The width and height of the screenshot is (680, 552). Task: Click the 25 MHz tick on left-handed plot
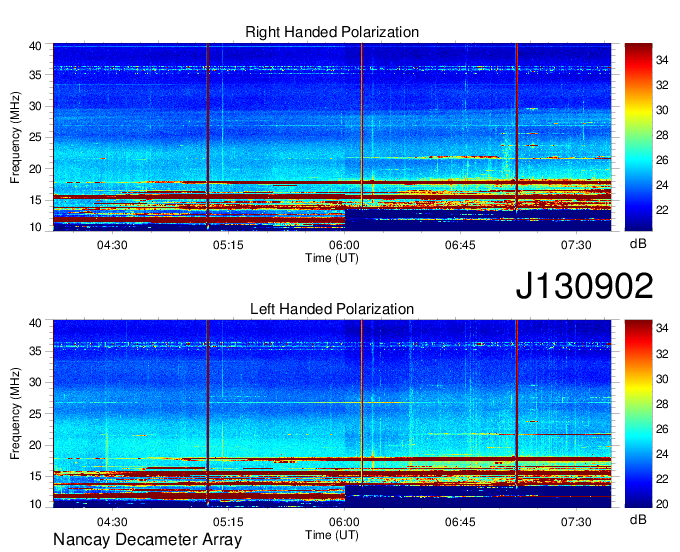pos(36,414)
